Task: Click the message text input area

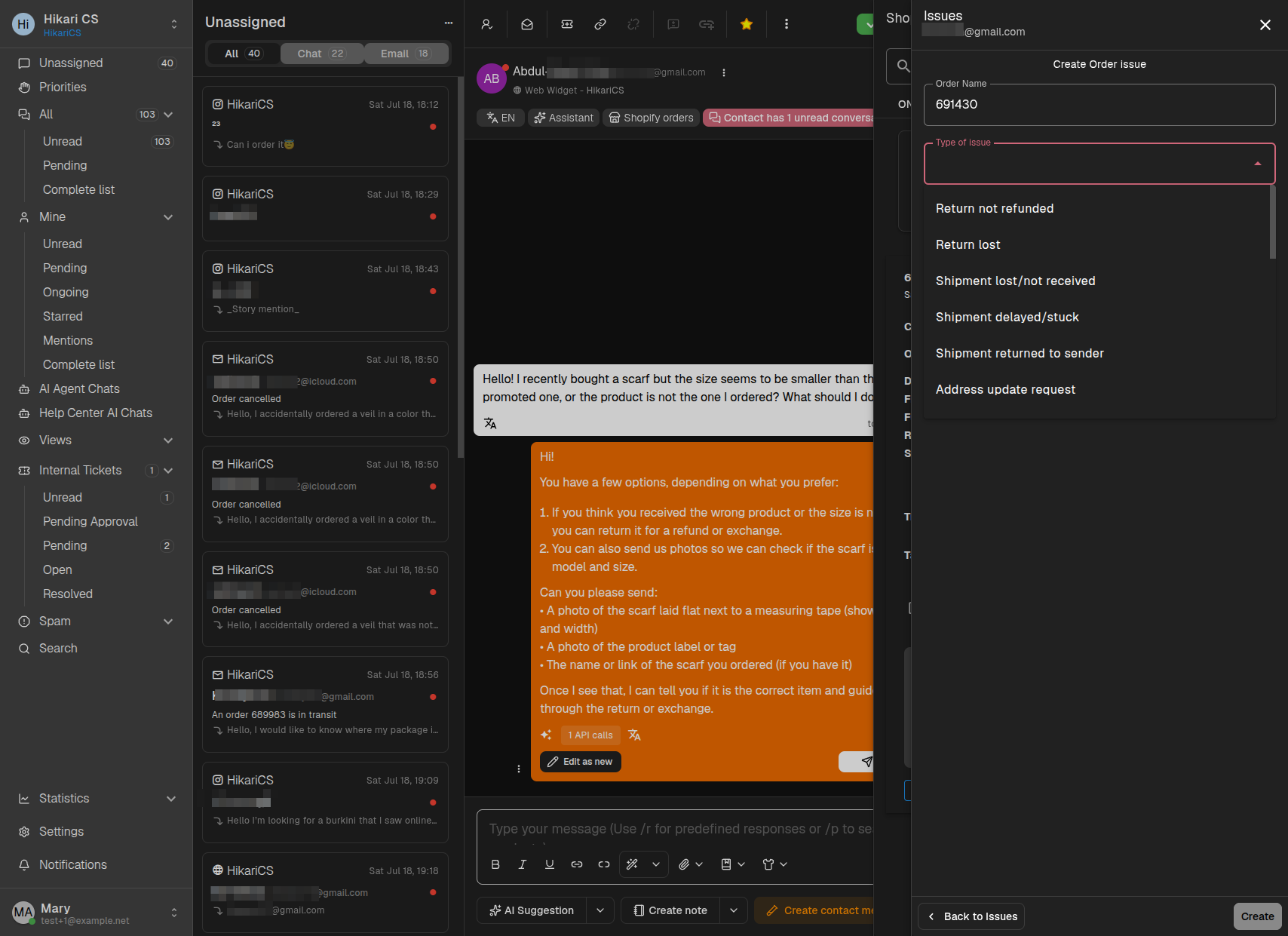Action: 679,829
